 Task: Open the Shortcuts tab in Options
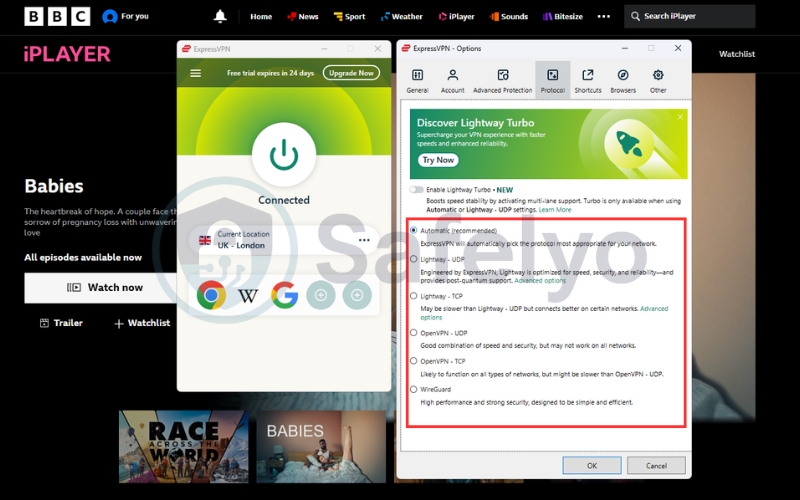tap(588, 81)
